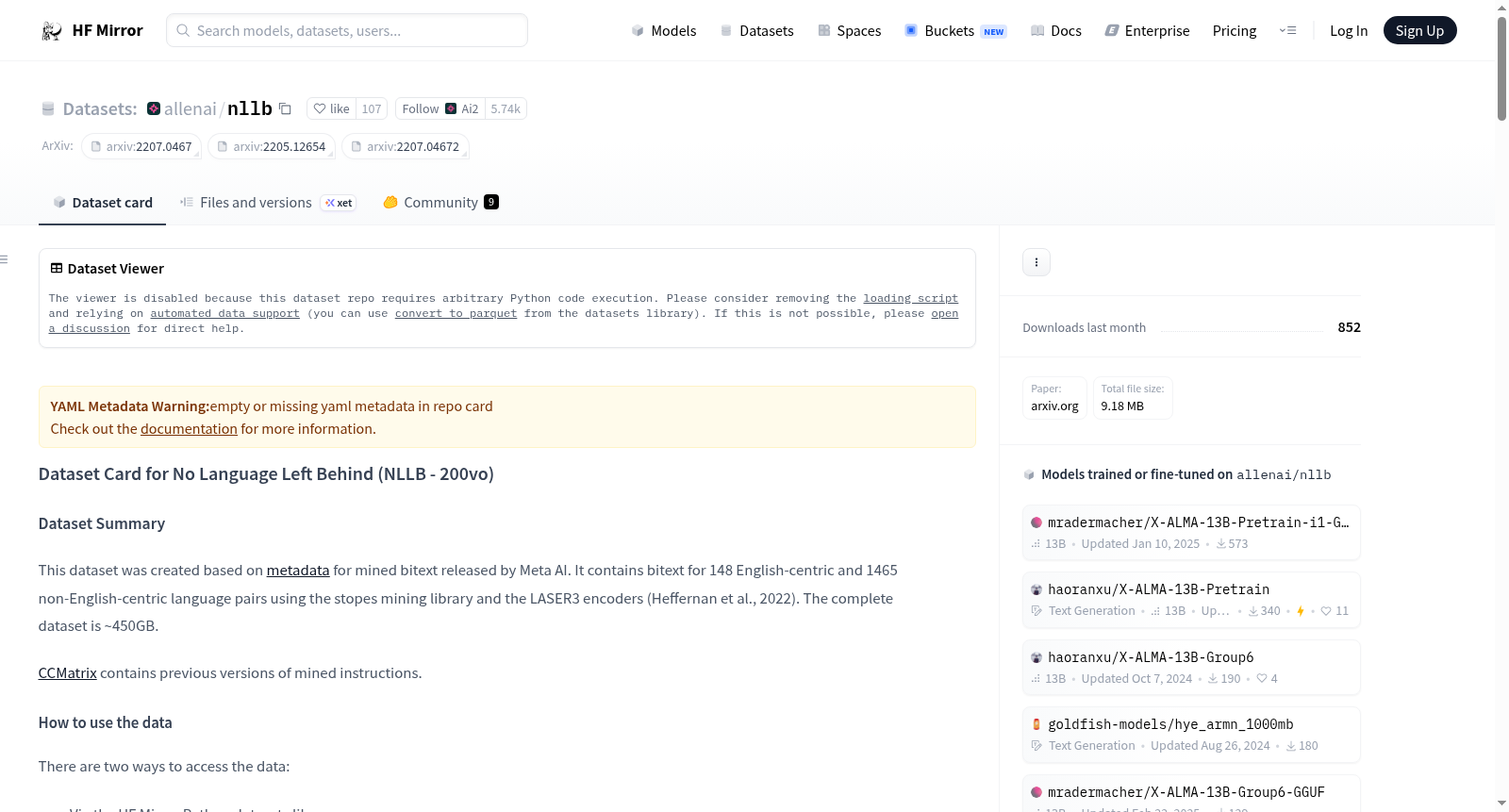Click the table-of-contents icon at the left edge
The image size is (1509, 812).
pos(4,259)
